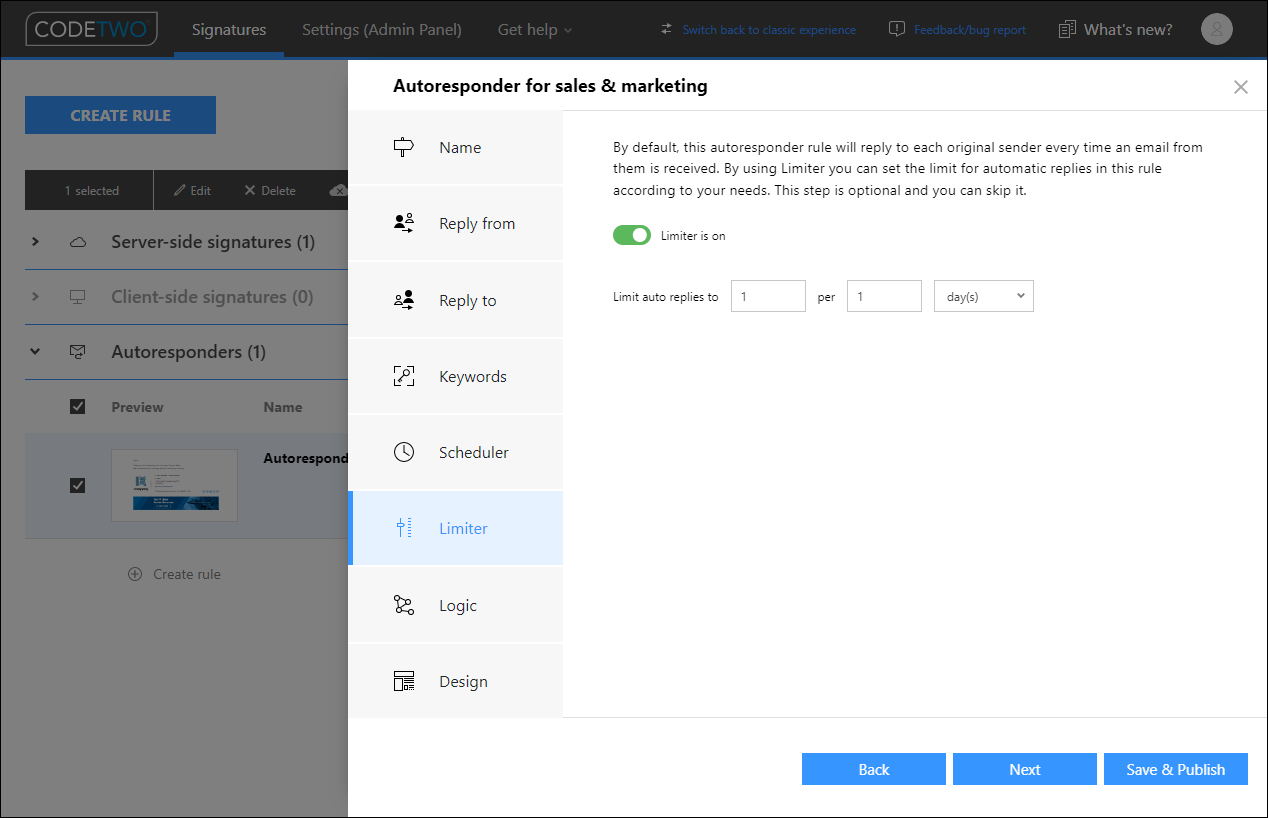The height and width of the screenshot is (818, 1268).
Task: Click the CREATE RULE button
Action: (x=120, y=115)
